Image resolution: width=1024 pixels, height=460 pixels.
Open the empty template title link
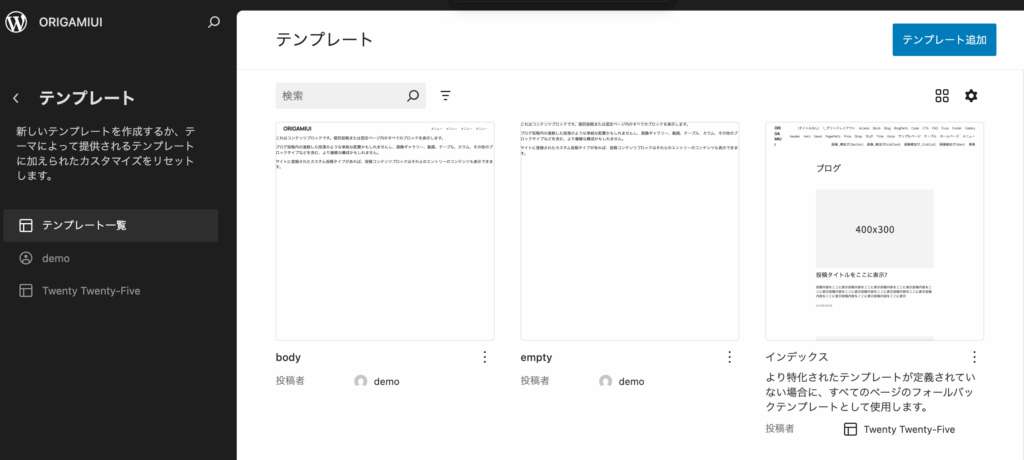536,357
